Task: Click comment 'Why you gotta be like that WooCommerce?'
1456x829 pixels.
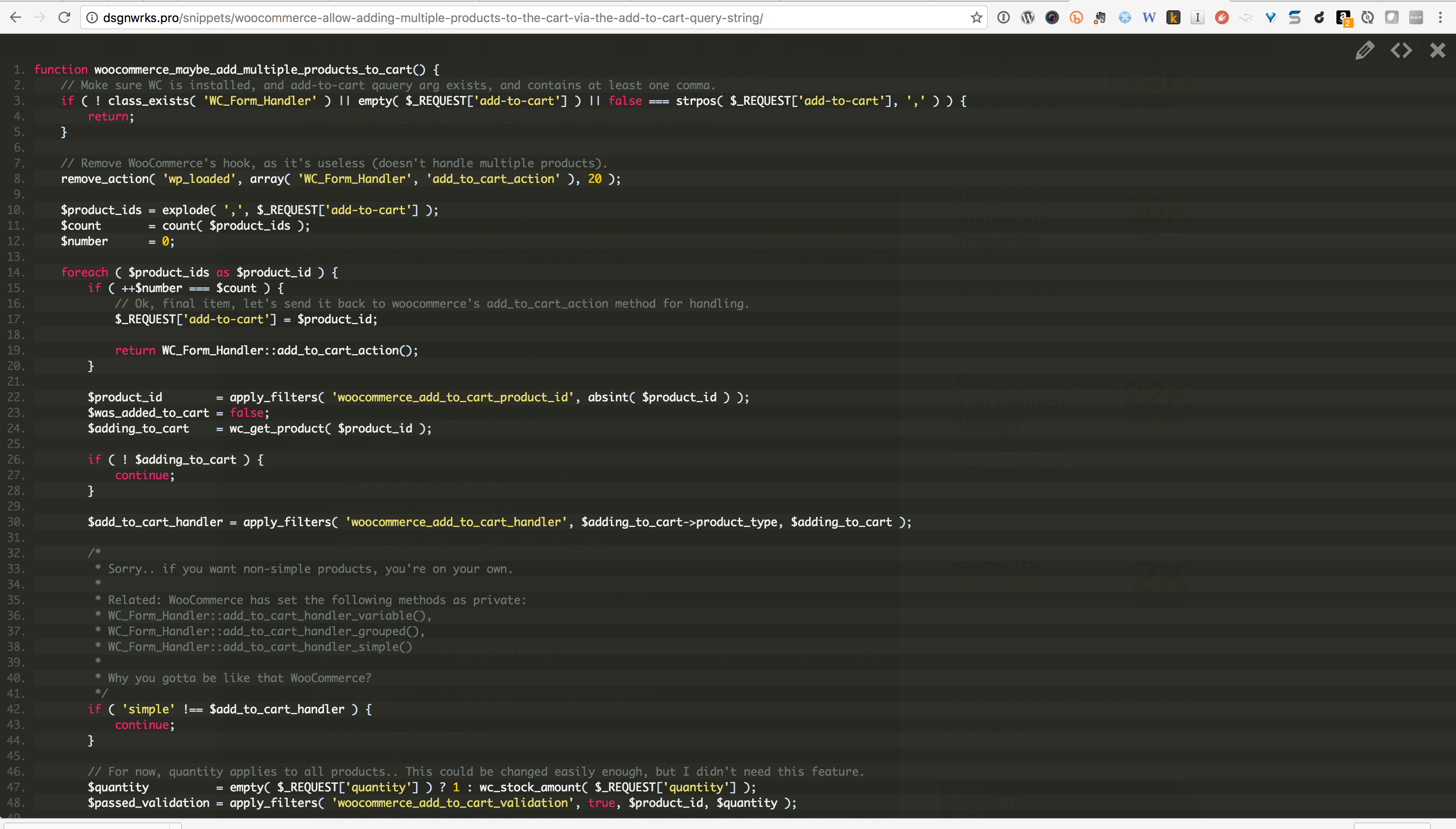Action: pyautogui.click(x=240, y=678)
